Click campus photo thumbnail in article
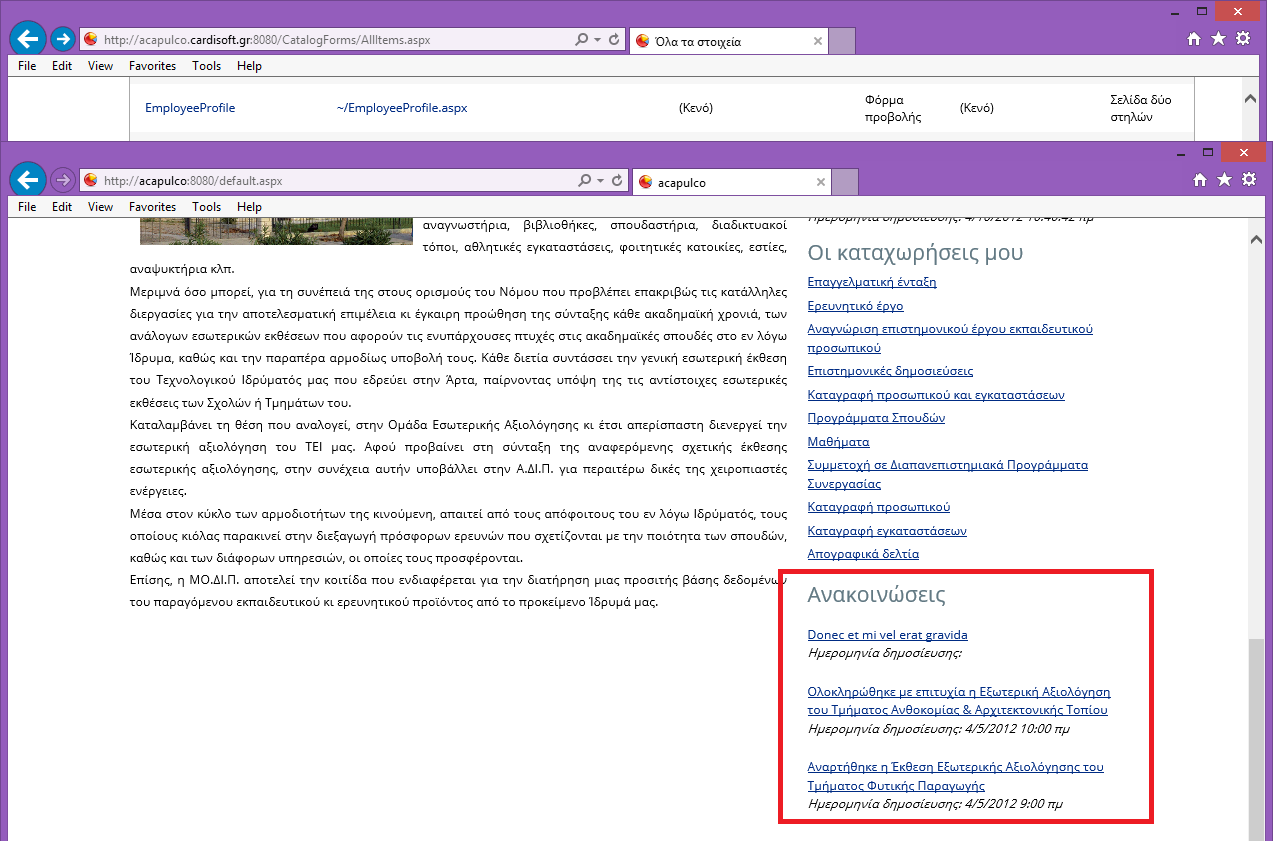Image resolution: width=1273 pixels, height=841 pixels. pyautogui.click(x=276, y=231)
